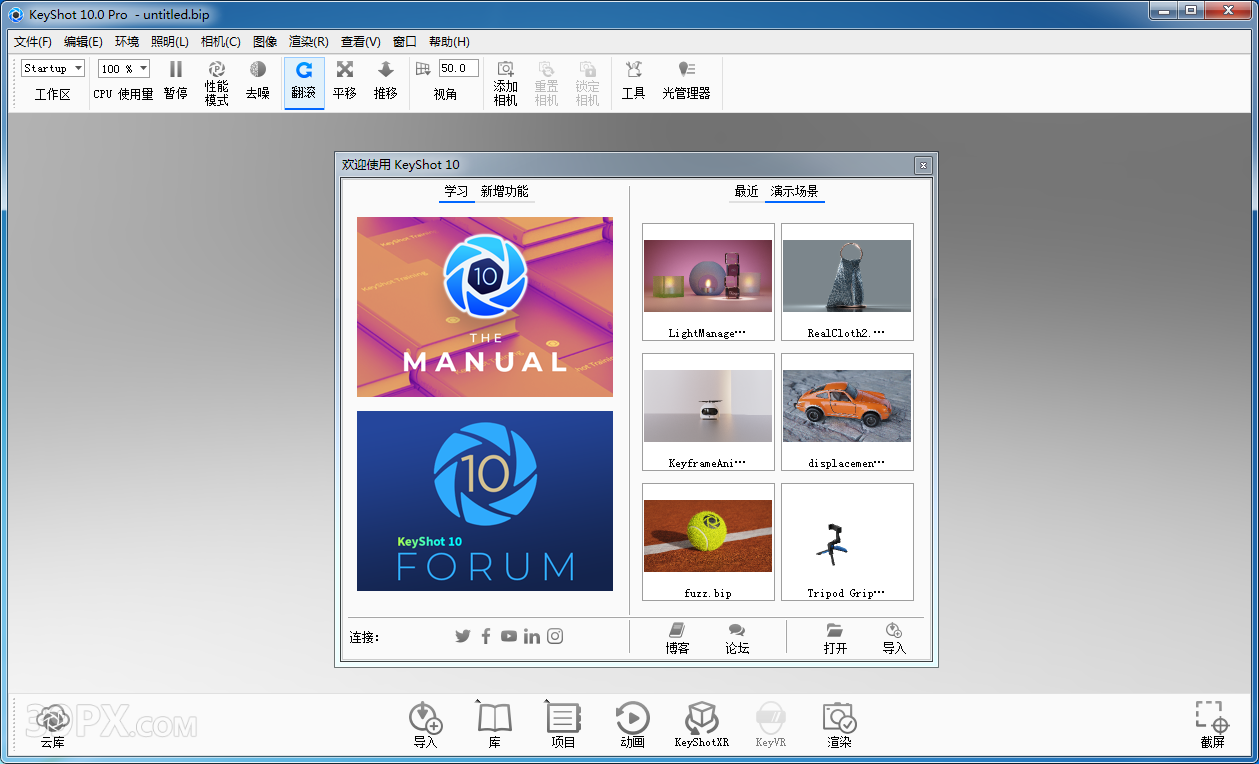Open the CPU usage percentage dropdown

pyautogui.click(x=124, y=68)
